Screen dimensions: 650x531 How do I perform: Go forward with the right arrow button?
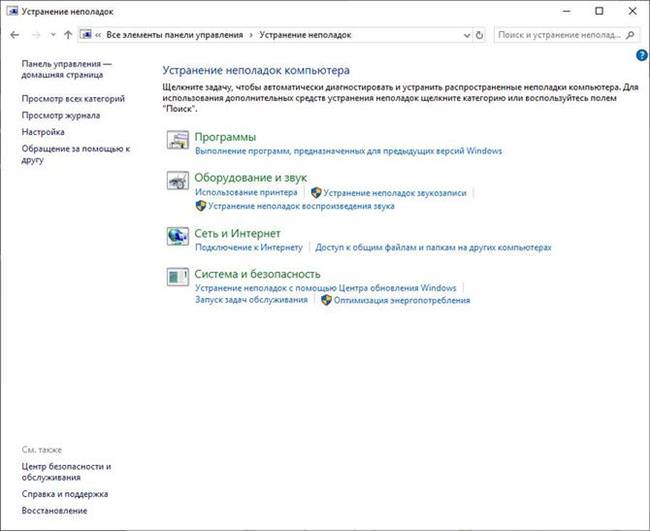point(36,35)
